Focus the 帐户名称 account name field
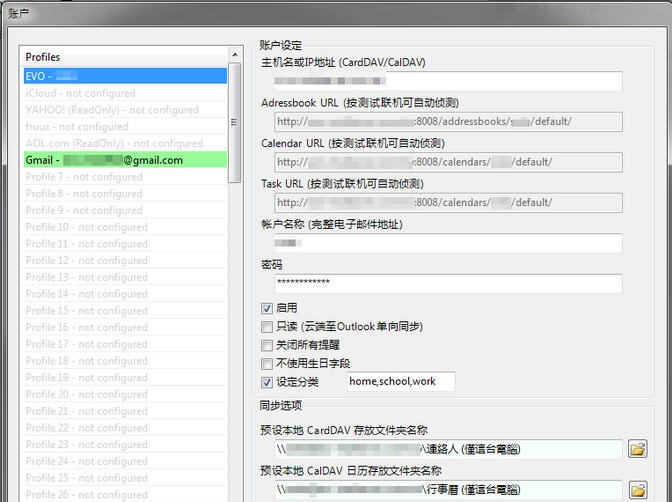Image resolution: width=672 pixels, height=502 pixels. tap(448, 243)
